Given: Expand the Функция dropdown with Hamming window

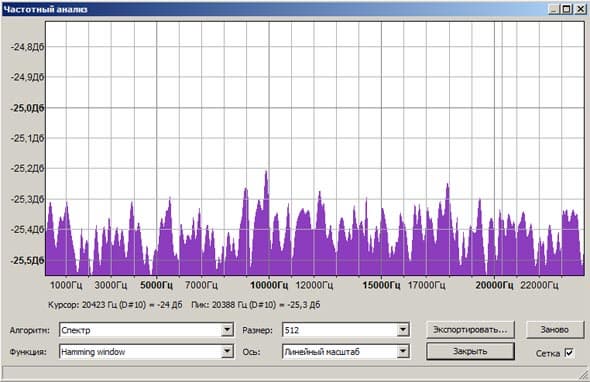Looking at the screenshot, I should tap(146, 352).
